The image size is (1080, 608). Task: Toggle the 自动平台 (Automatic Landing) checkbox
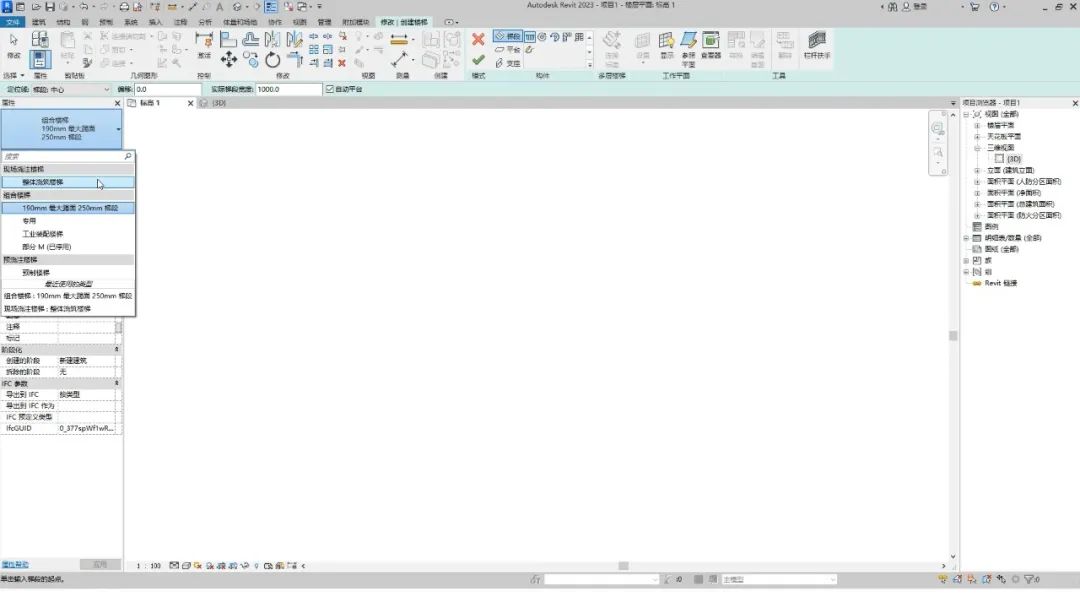(x=331, y=89)
